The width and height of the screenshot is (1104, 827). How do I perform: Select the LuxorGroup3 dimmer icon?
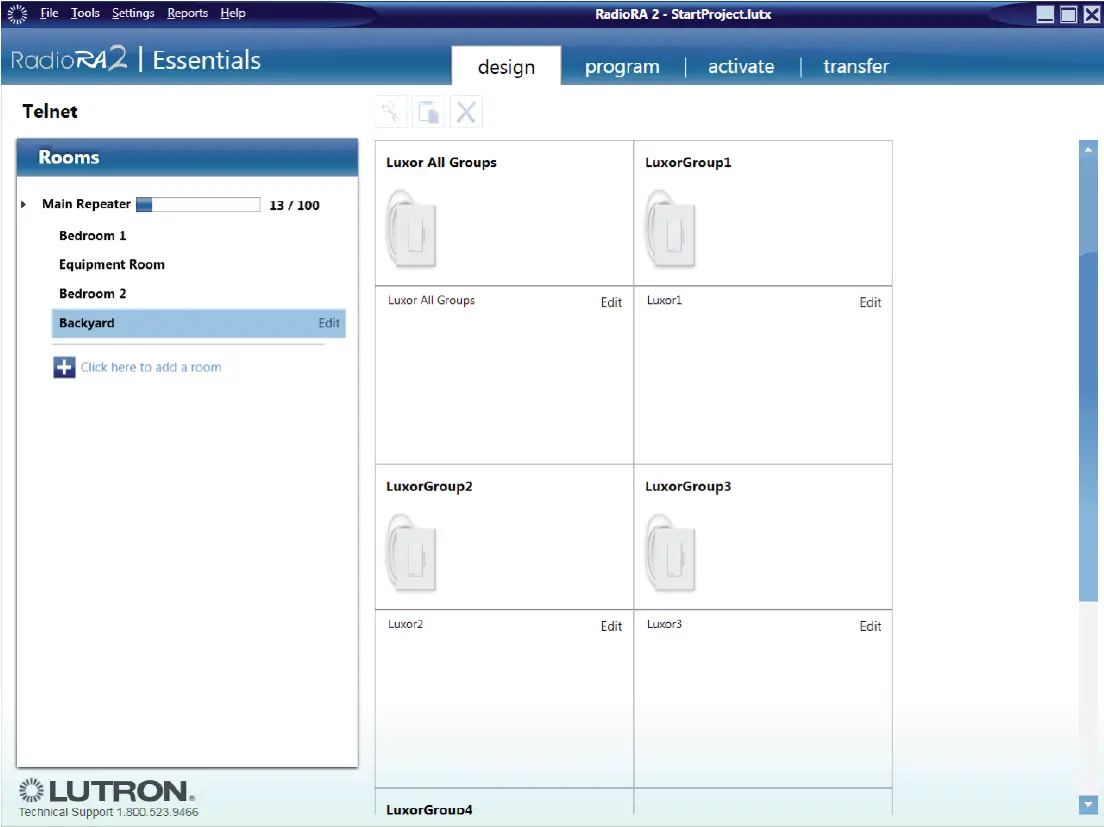pos(670,553)
